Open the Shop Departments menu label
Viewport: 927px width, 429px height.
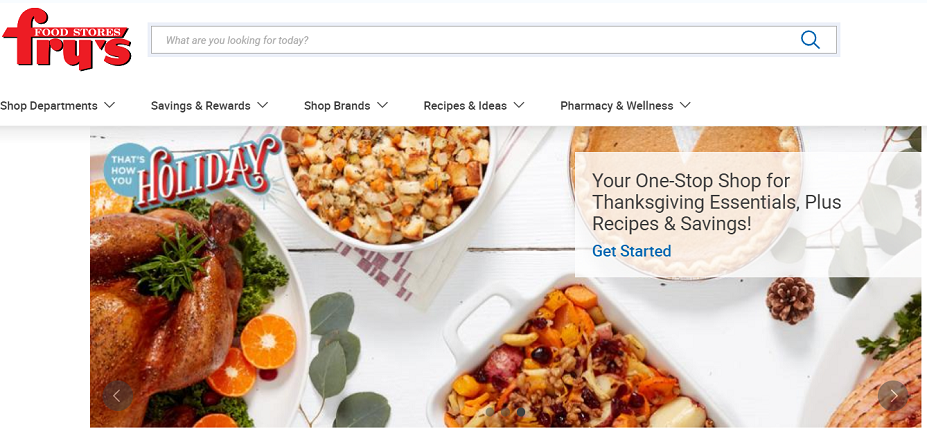[48, 106]
